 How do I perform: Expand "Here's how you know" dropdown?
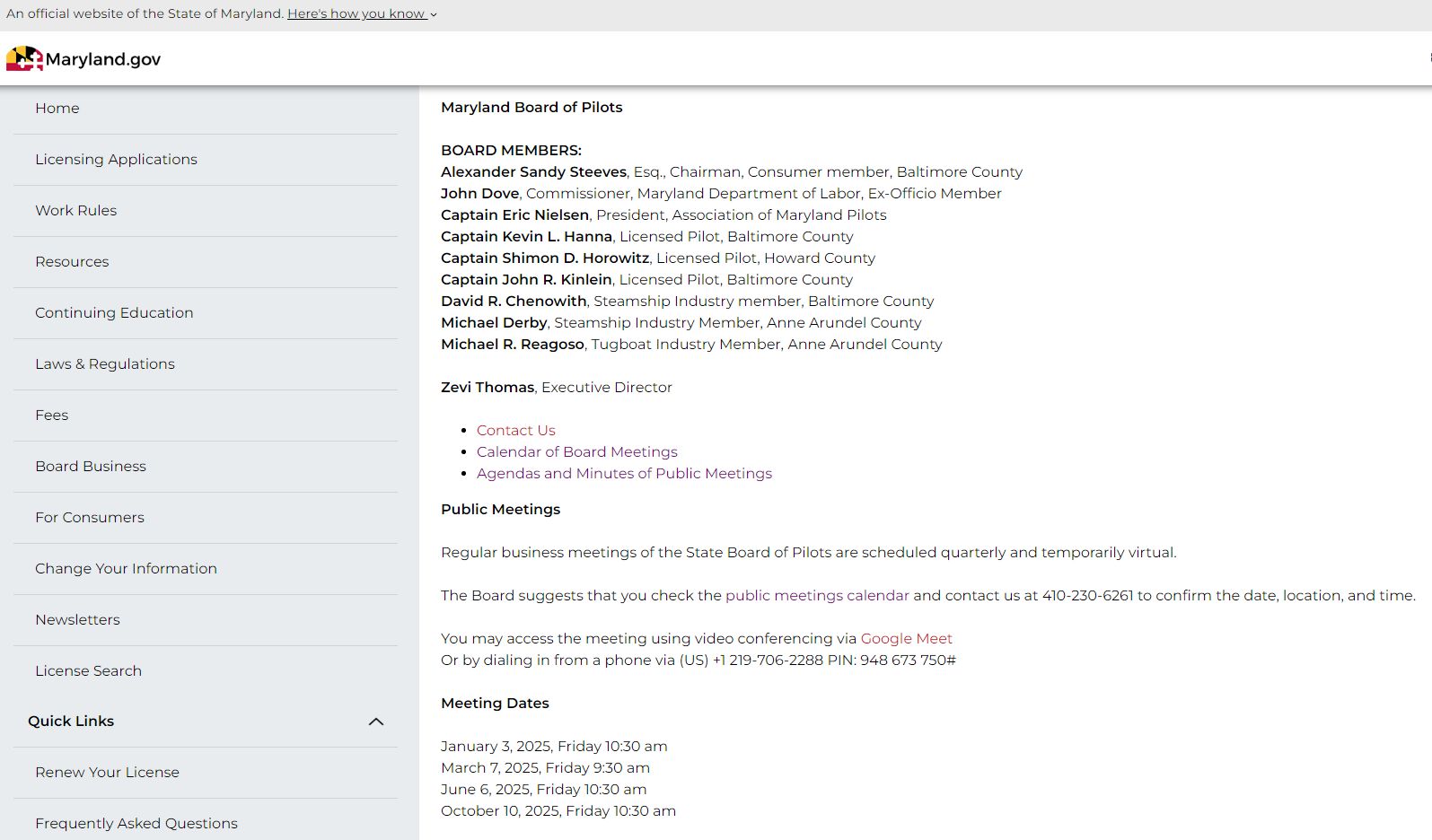pos(362,14)
